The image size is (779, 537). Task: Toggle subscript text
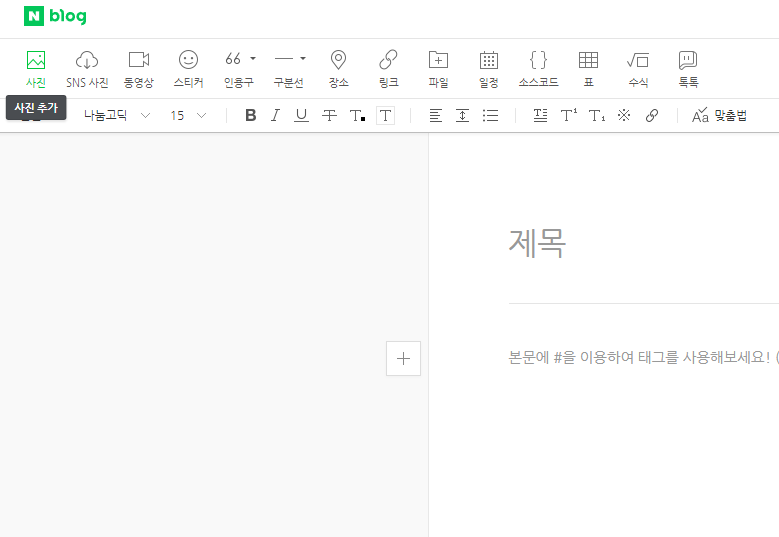pyautogui.click(x=597, y=116)
